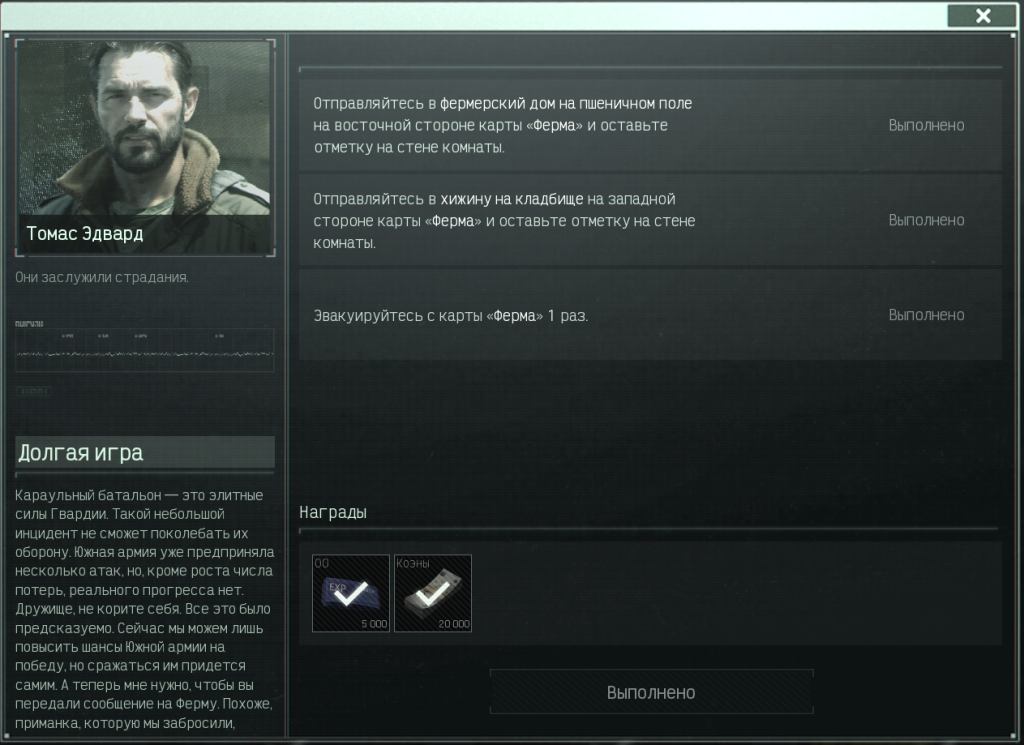Click the small tag below the waveform

click(33, 391)
